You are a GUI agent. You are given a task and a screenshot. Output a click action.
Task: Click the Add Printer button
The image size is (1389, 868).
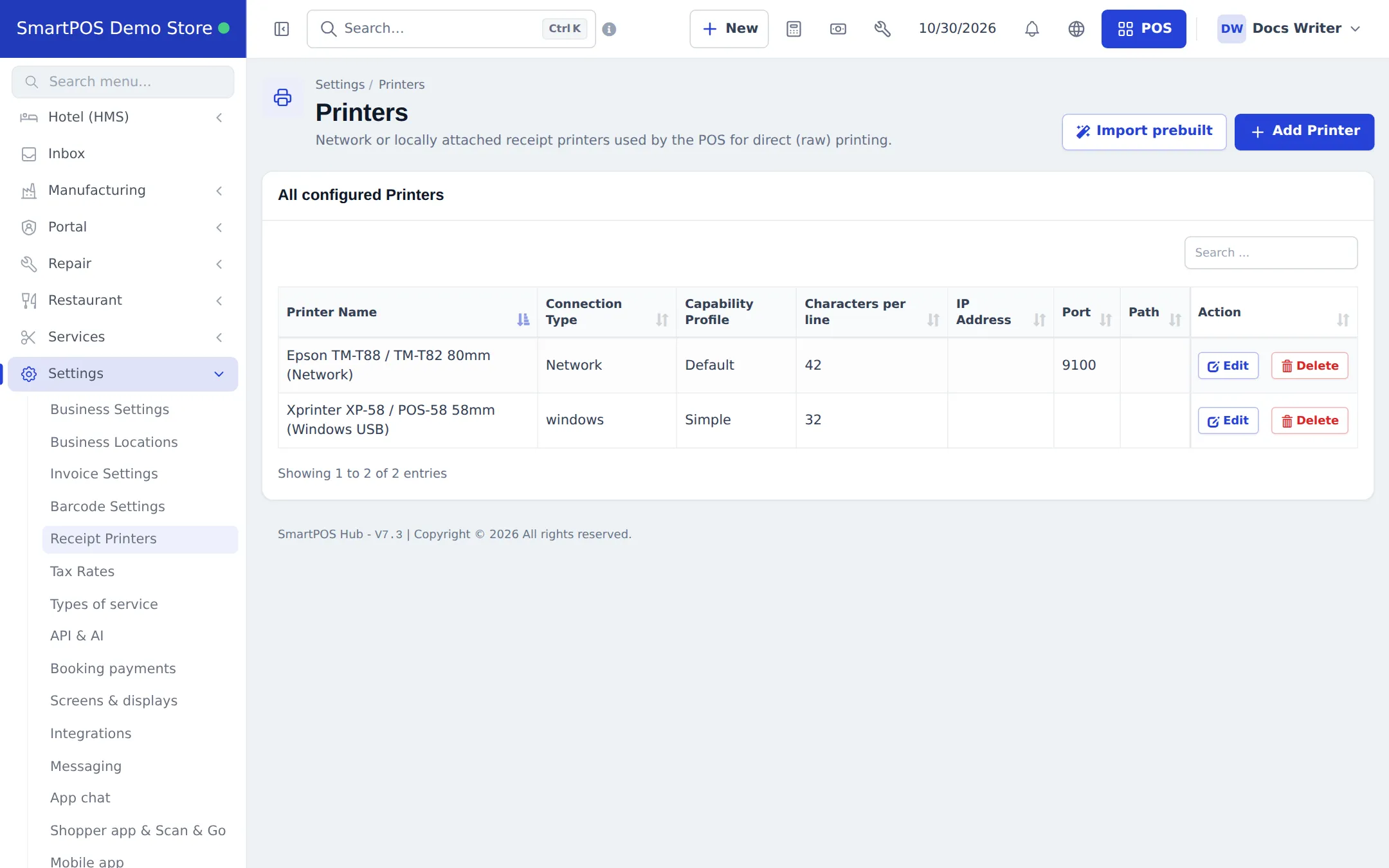(1304, 131)
